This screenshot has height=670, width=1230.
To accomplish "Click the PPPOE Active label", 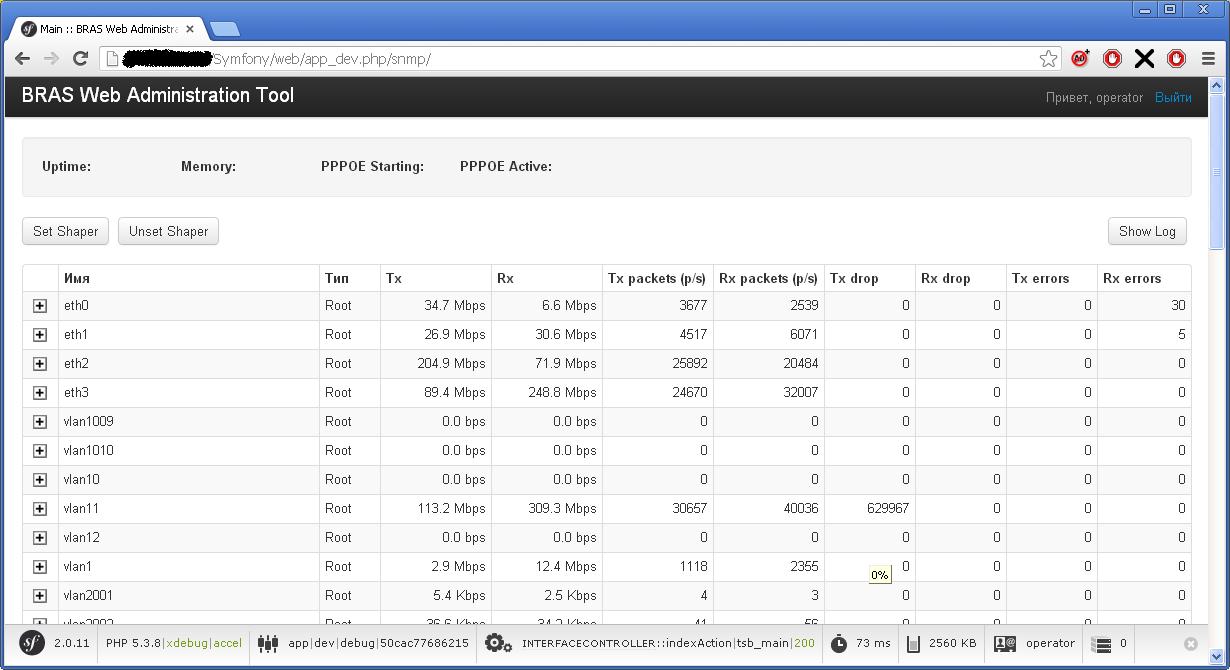I will click(x=506, y=167).
